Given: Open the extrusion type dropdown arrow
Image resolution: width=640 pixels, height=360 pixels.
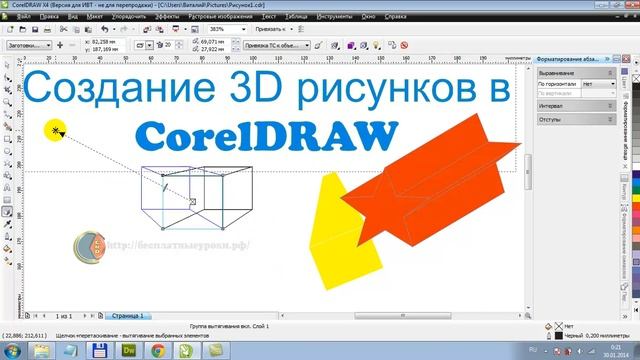Looking at the screenshot, I should point(150,45).
